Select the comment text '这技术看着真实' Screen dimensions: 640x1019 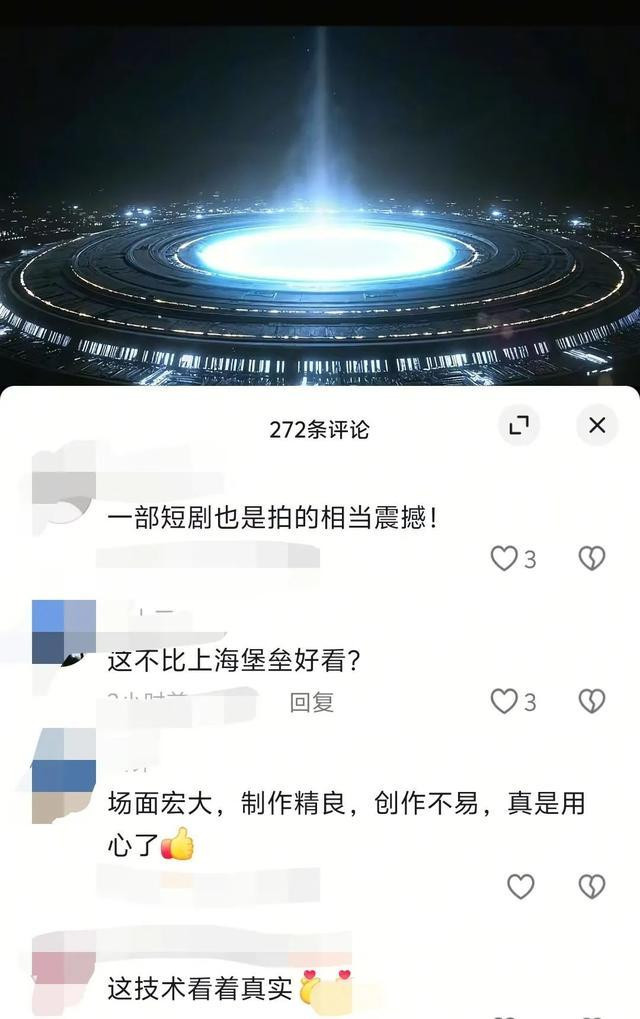tap(200, 988)
